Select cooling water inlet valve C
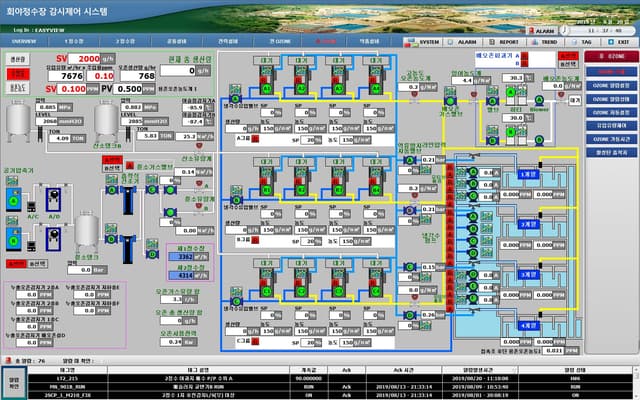 [x=236, y=302]
